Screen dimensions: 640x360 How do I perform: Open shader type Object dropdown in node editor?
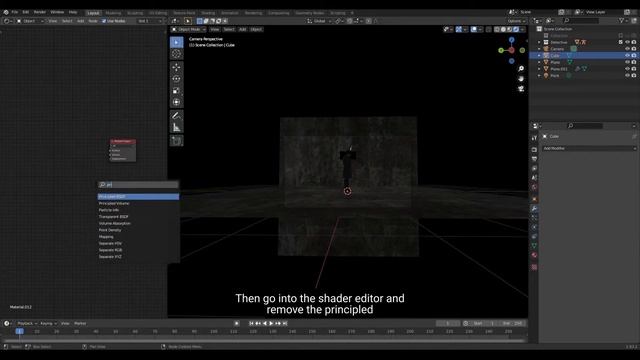30,21
